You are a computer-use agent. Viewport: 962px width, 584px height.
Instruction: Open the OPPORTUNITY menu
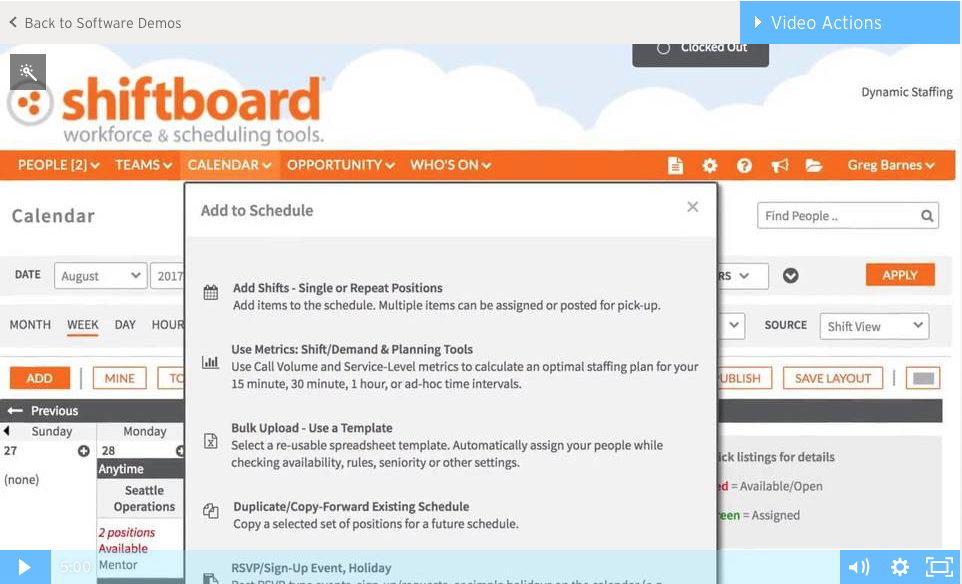click(x=341, y=165)
